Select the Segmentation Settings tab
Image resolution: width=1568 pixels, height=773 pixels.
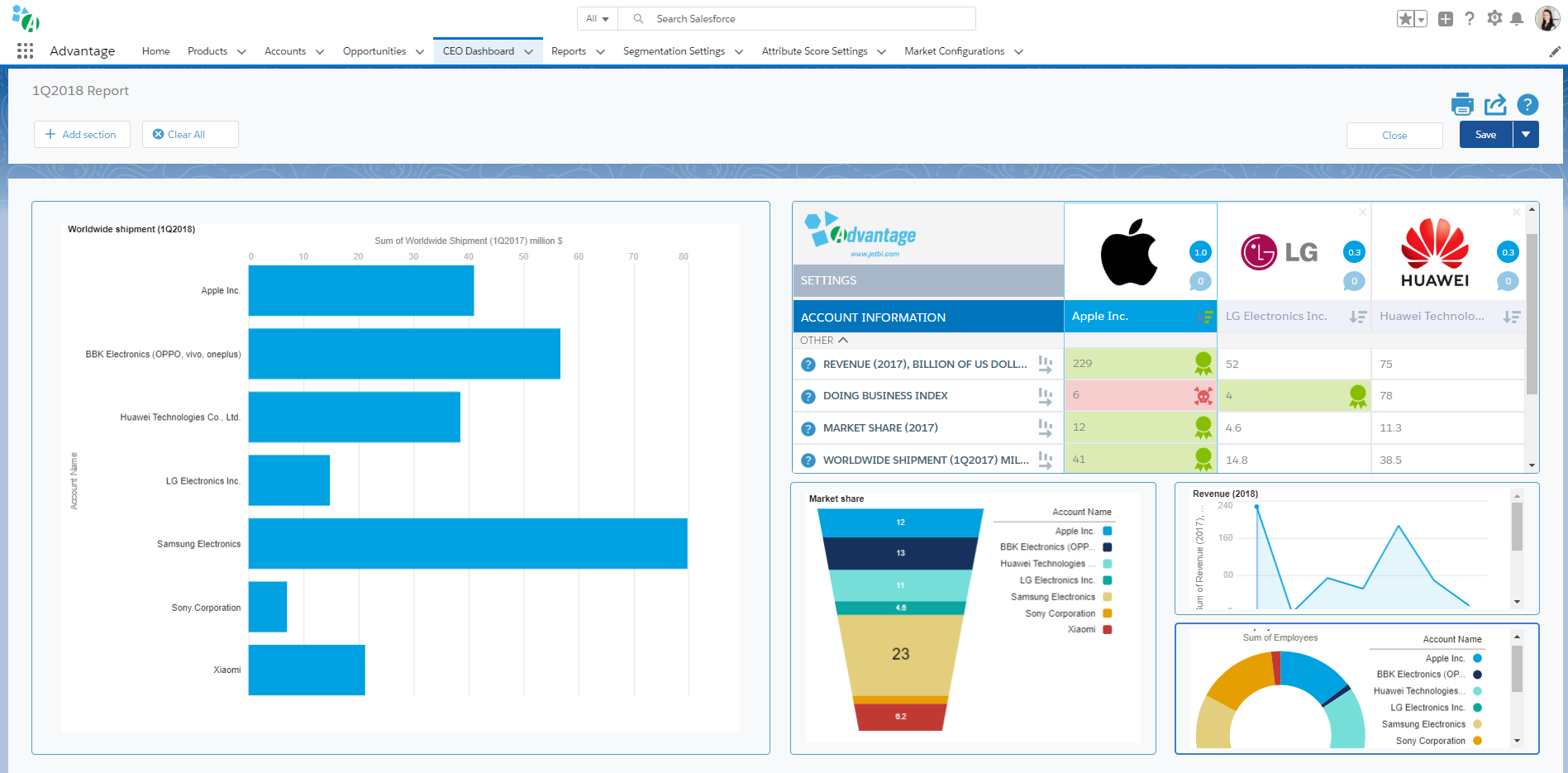coord(674,51)
